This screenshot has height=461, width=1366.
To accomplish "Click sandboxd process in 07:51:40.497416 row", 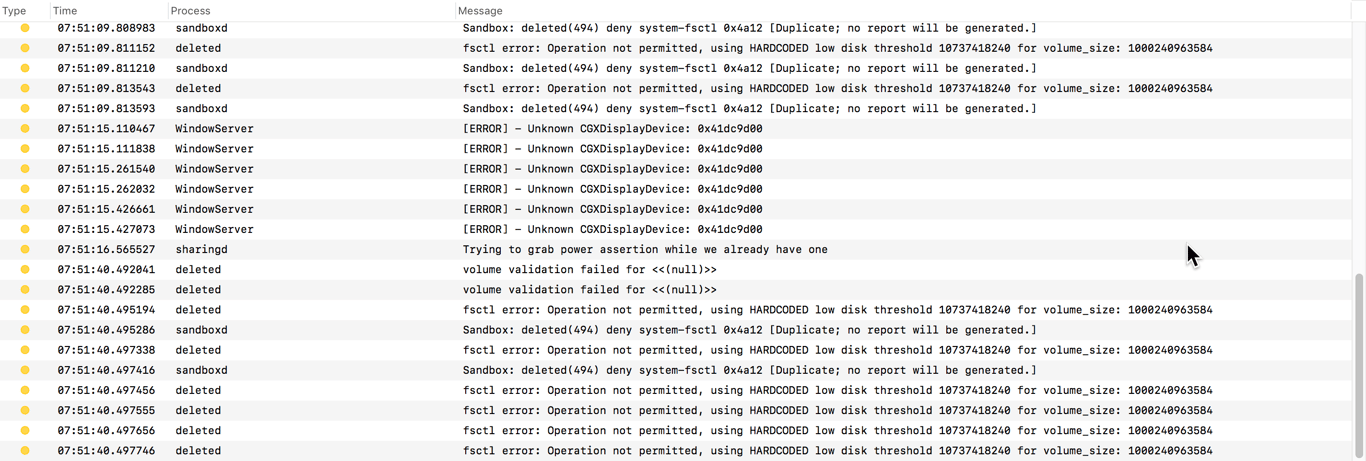I will coord(201,370).
